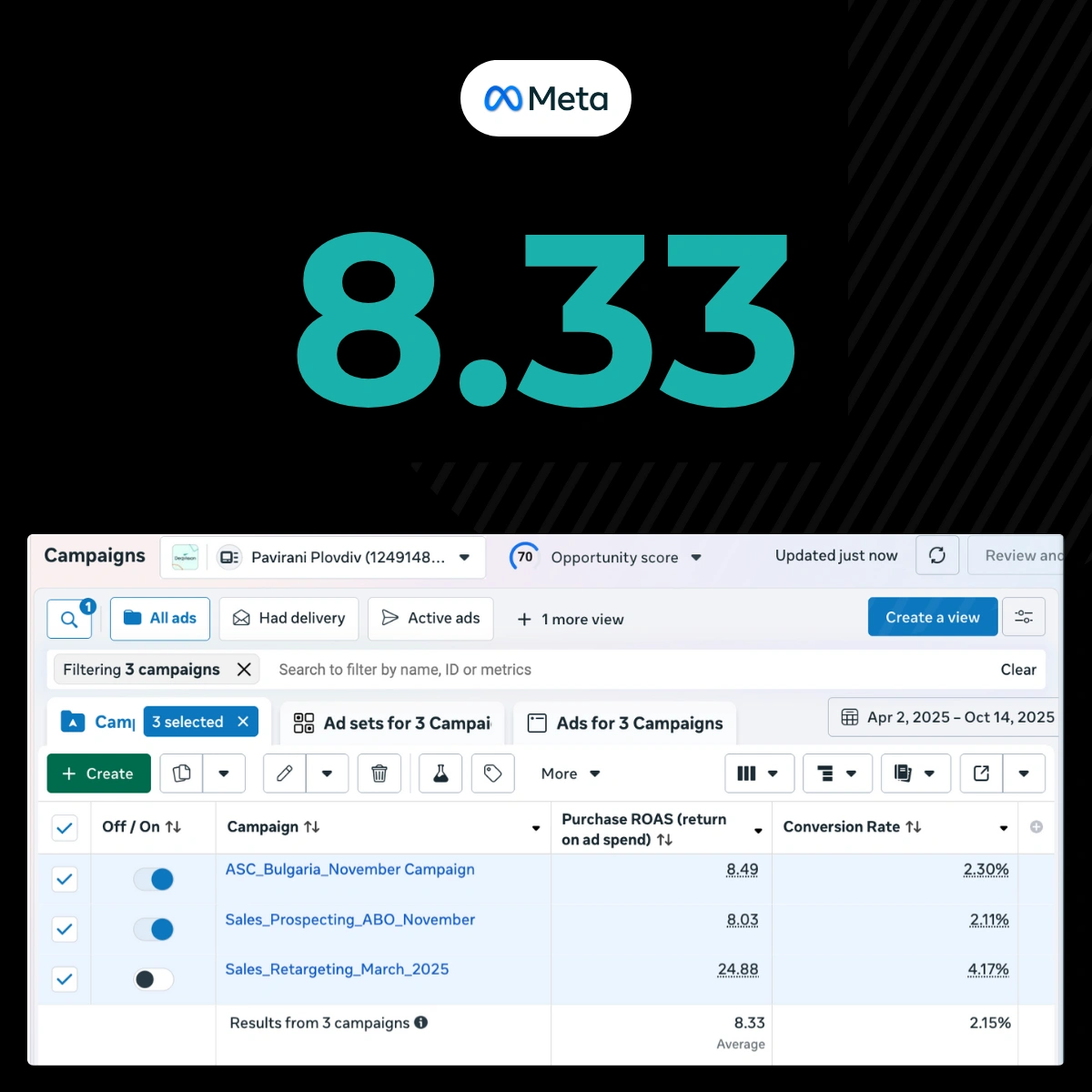1092x1092 pixels.
Task: Open the Campaigns tab
Action: pos(98,722)
